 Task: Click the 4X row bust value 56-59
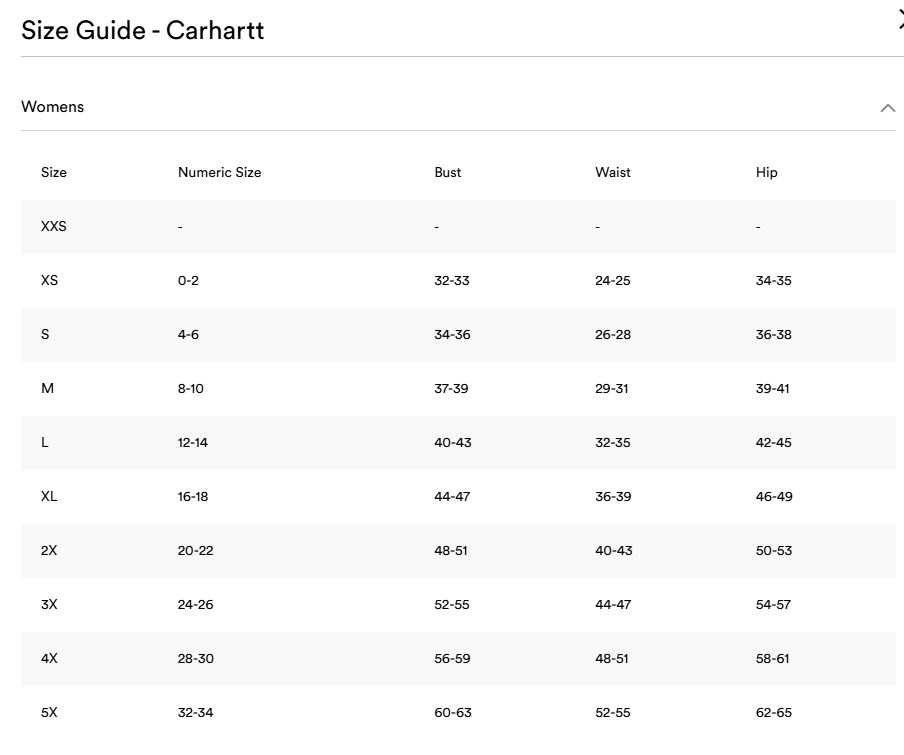coord(452,658)
